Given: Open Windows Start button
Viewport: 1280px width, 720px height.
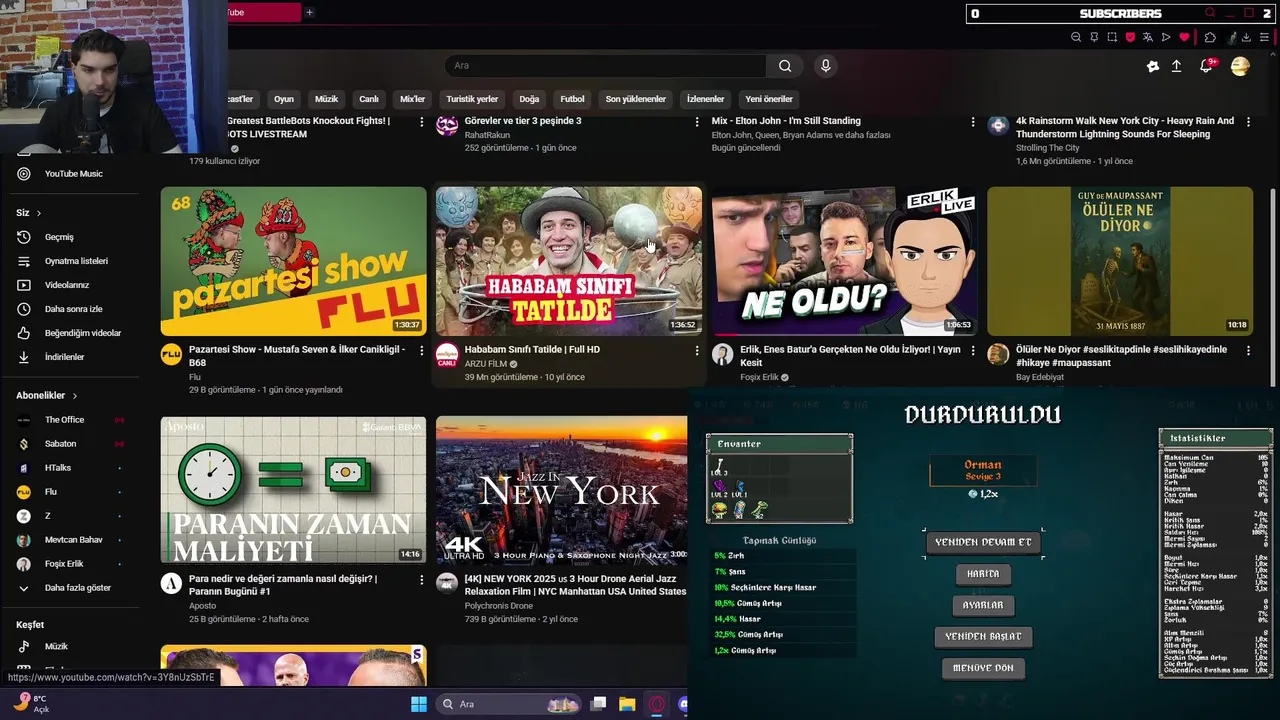Looking at the screenshot, I should [x=419, y=704].
